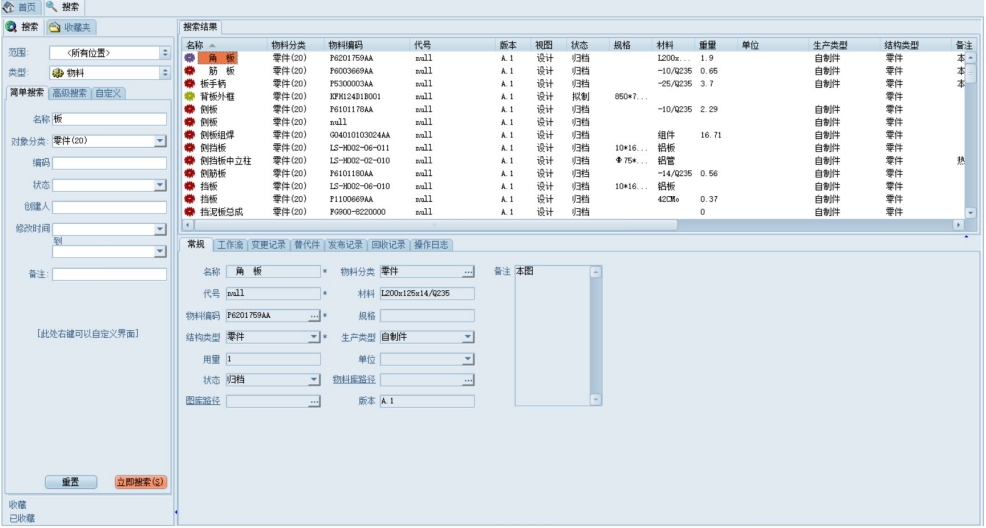The width and height of the screenshot is (986, 528).
Task: Click the green gear icon beside 背板外框
Action: click(x=190, y=97)
